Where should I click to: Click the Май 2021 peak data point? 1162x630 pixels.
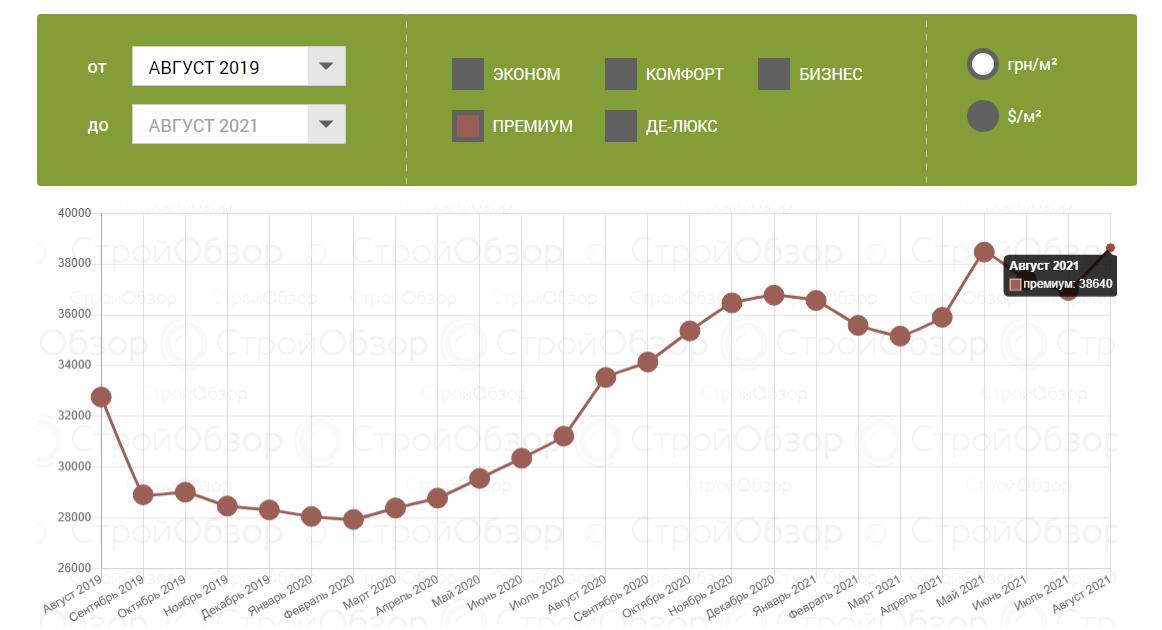984,252
